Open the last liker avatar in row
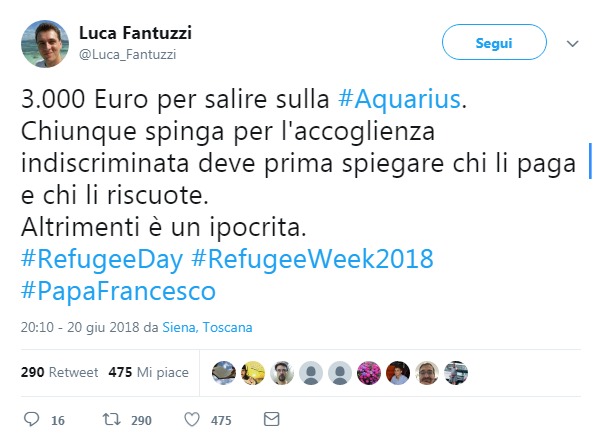612x436 pixels. point(456,373)
